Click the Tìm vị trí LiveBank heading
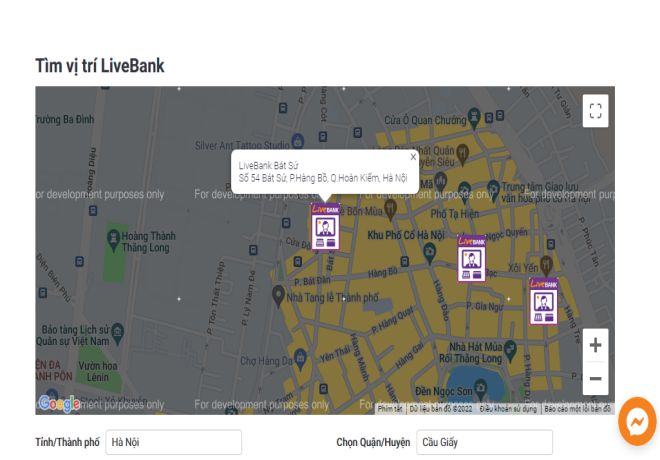The image size is (660, 460). [100, 66]
